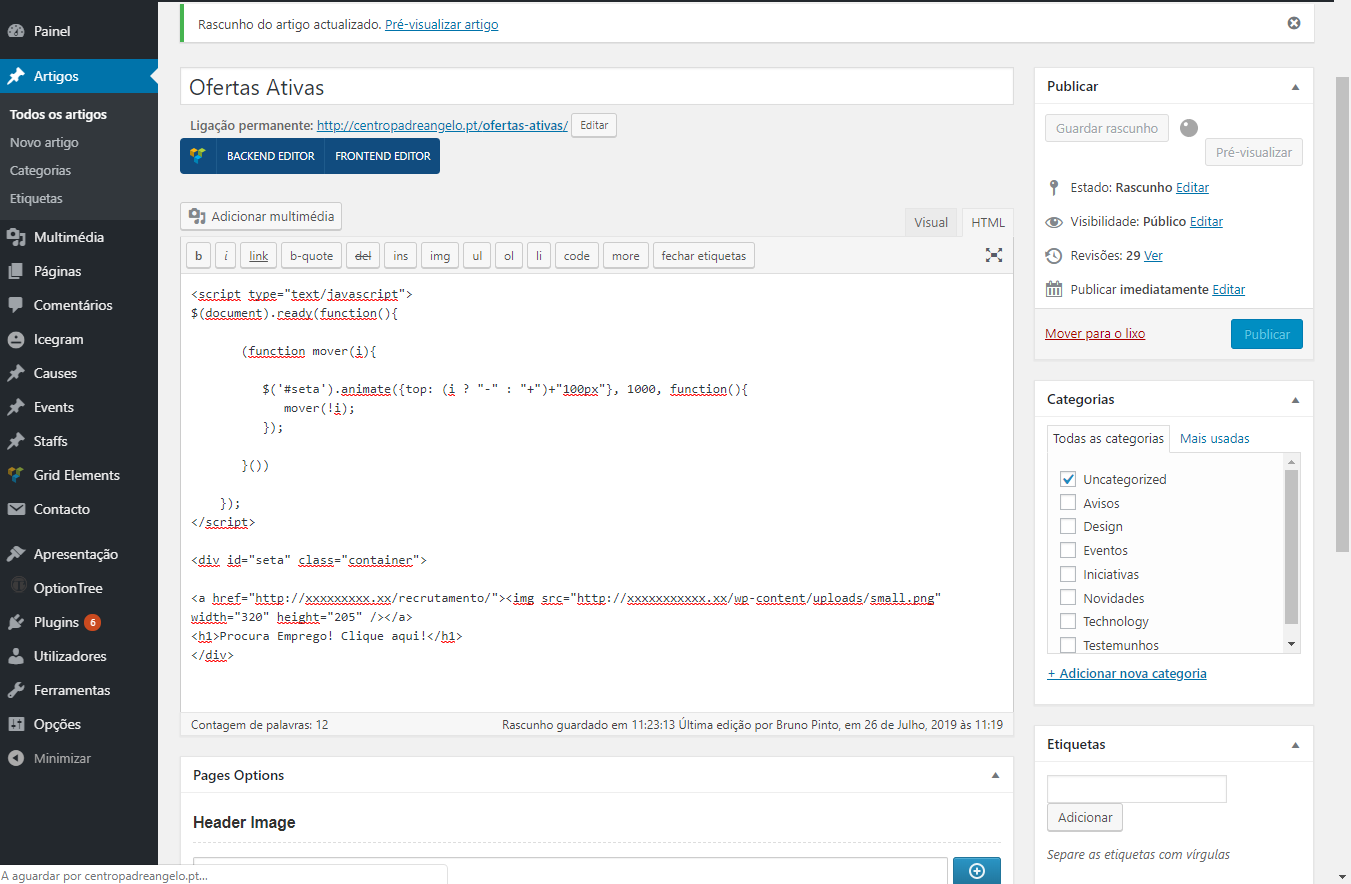Click the fechar etiquetas button

(x=704, y=256)
